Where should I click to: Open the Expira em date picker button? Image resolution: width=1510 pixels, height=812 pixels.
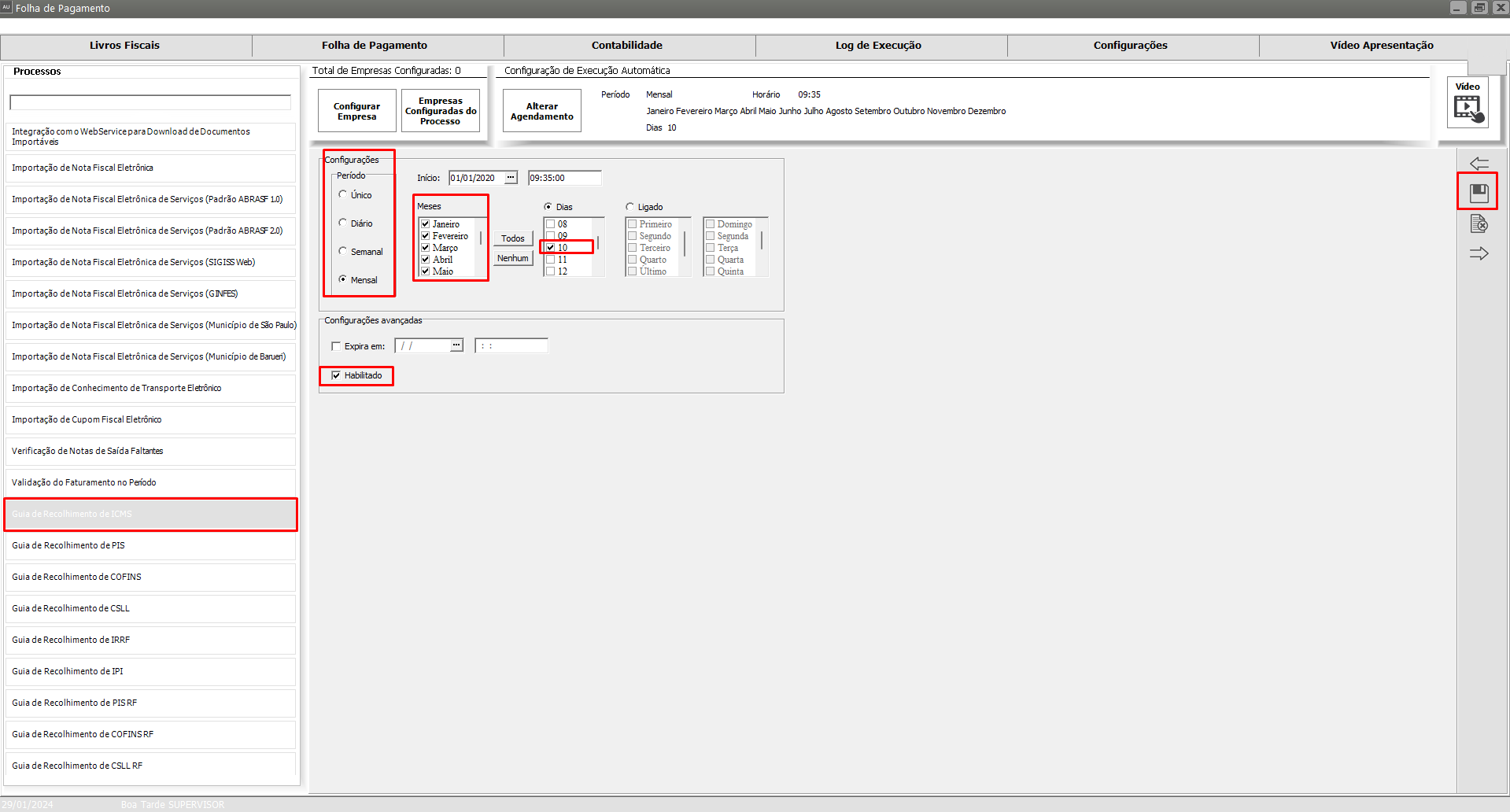[x=456, y=345]
